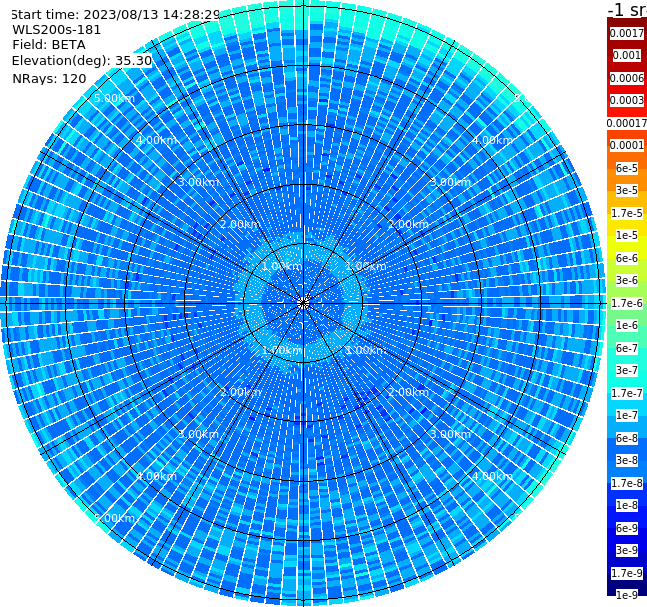The width and height of the screenshot is (647, 607).
Task: Select the 1.7e-9 colorbar value
Action: click(627, 573)
